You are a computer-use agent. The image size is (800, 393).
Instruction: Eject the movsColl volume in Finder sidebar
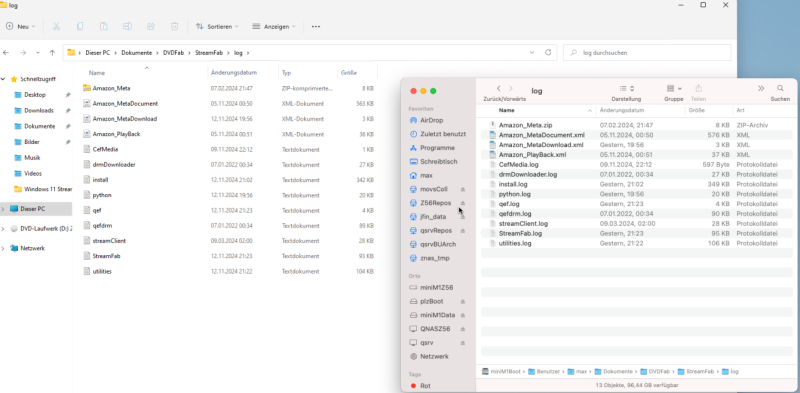[x=463, y=189]
